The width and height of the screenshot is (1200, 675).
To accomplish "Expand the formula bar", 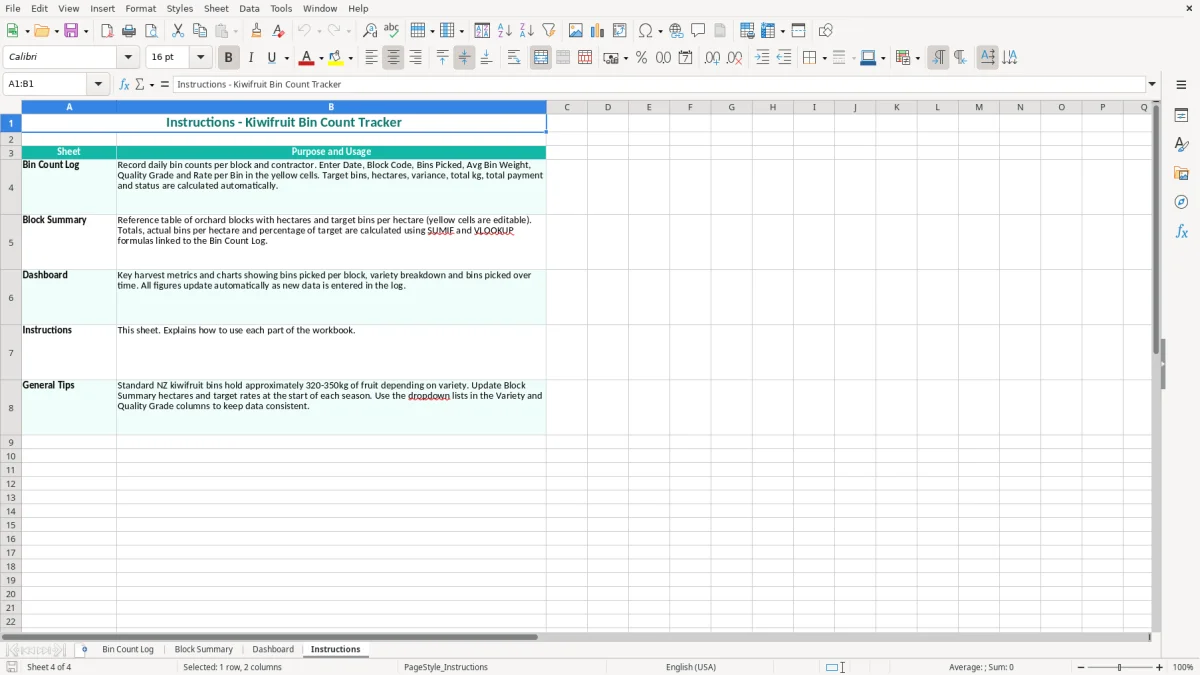I will [1152, 85].
